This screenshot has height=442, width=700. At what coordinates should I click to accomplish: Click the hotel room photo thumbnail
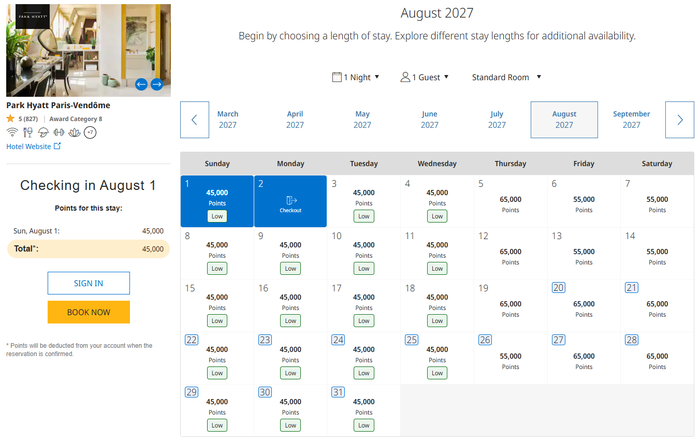coord(88,50)
